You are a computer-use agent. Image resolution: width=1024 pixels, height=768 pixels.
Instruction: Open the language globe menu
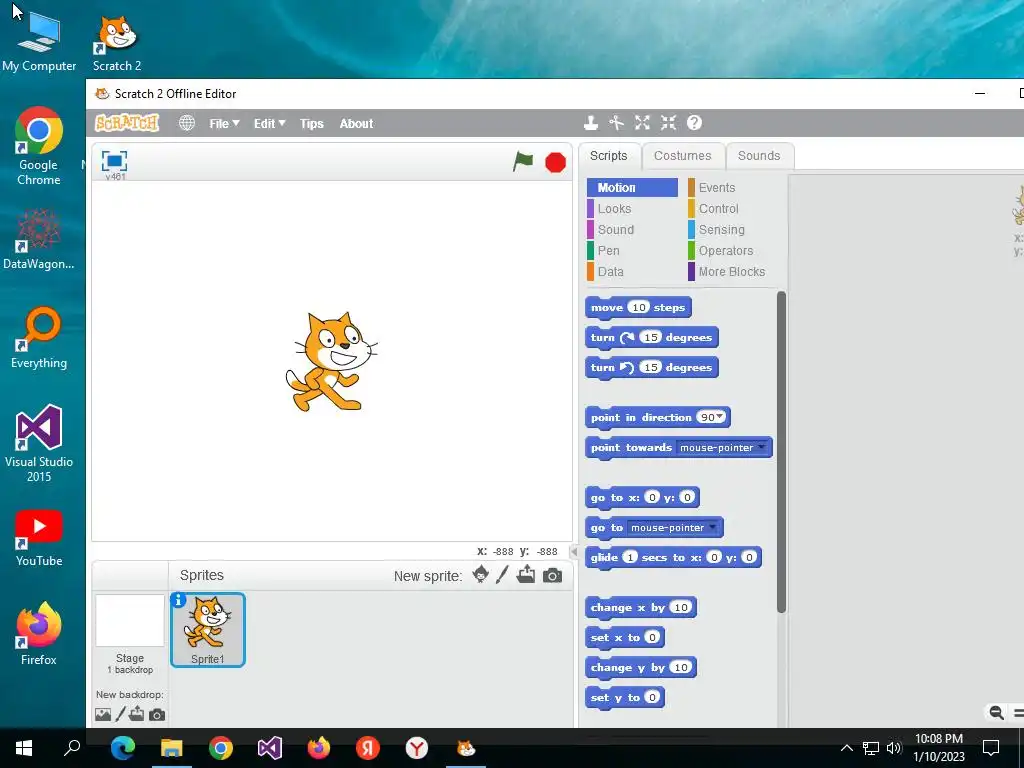coord(187,123)
